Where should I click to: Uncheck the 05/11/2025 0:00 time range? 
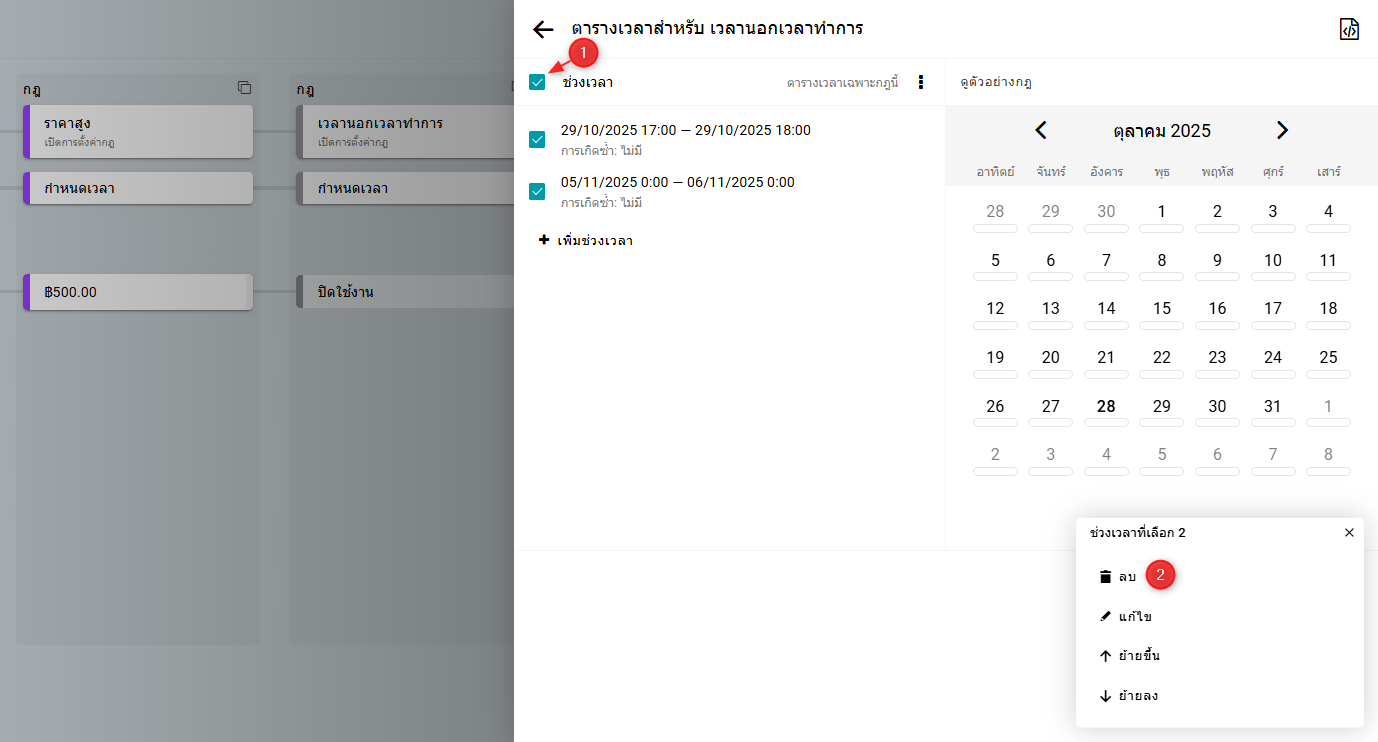pyautogui.click(x=537, y=191)
